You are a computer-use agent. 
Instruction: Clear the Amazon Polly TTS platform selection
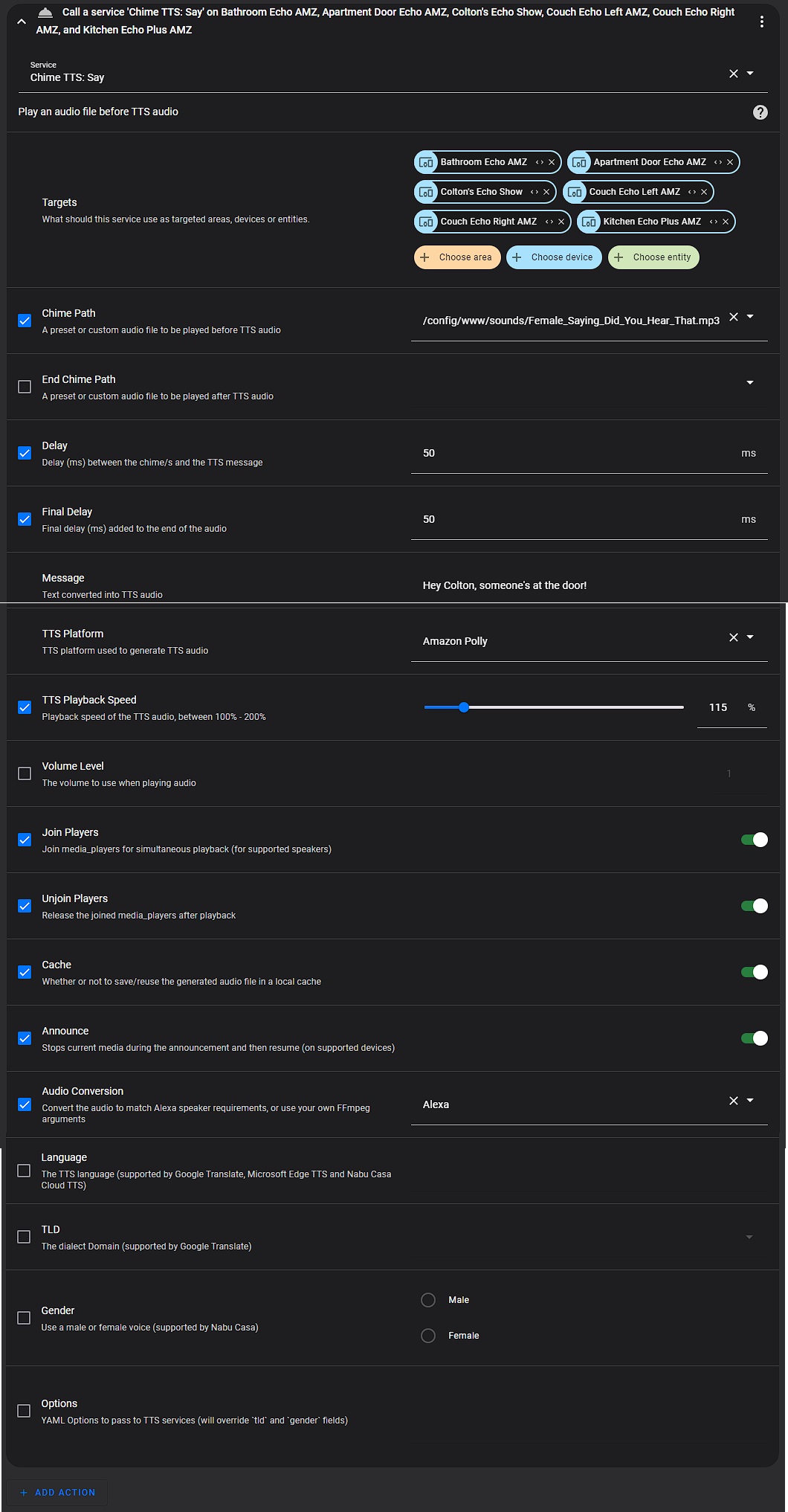pyautogui.click(x=733, y=637)
